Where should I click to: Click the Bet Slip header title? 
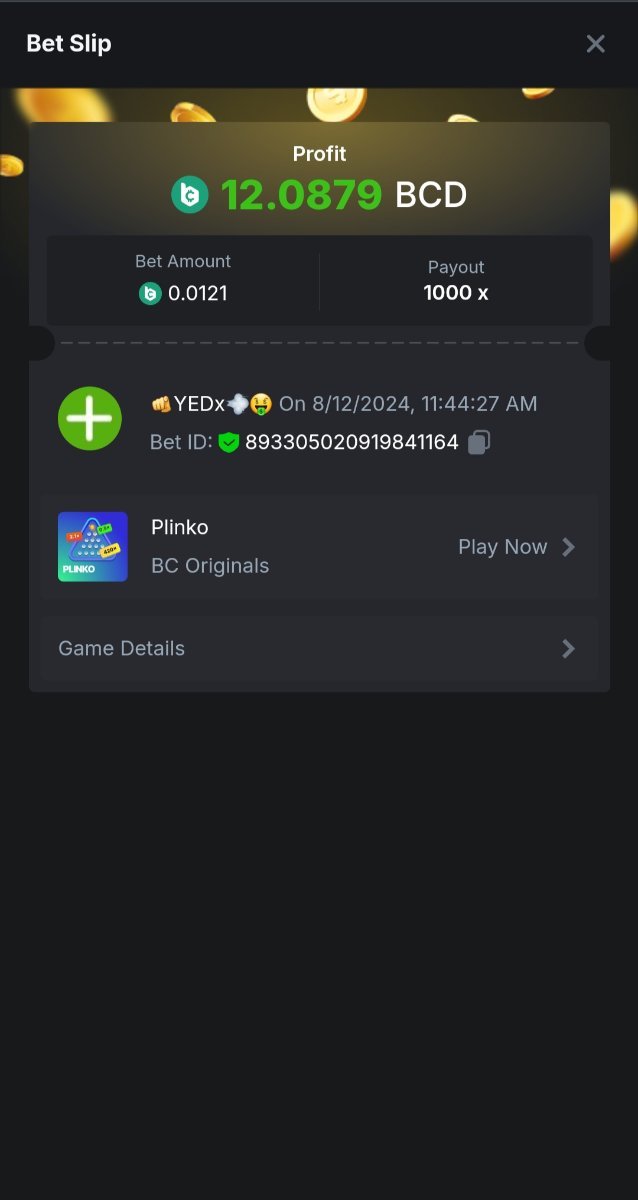pyautogui.click(x=69, y=44)
